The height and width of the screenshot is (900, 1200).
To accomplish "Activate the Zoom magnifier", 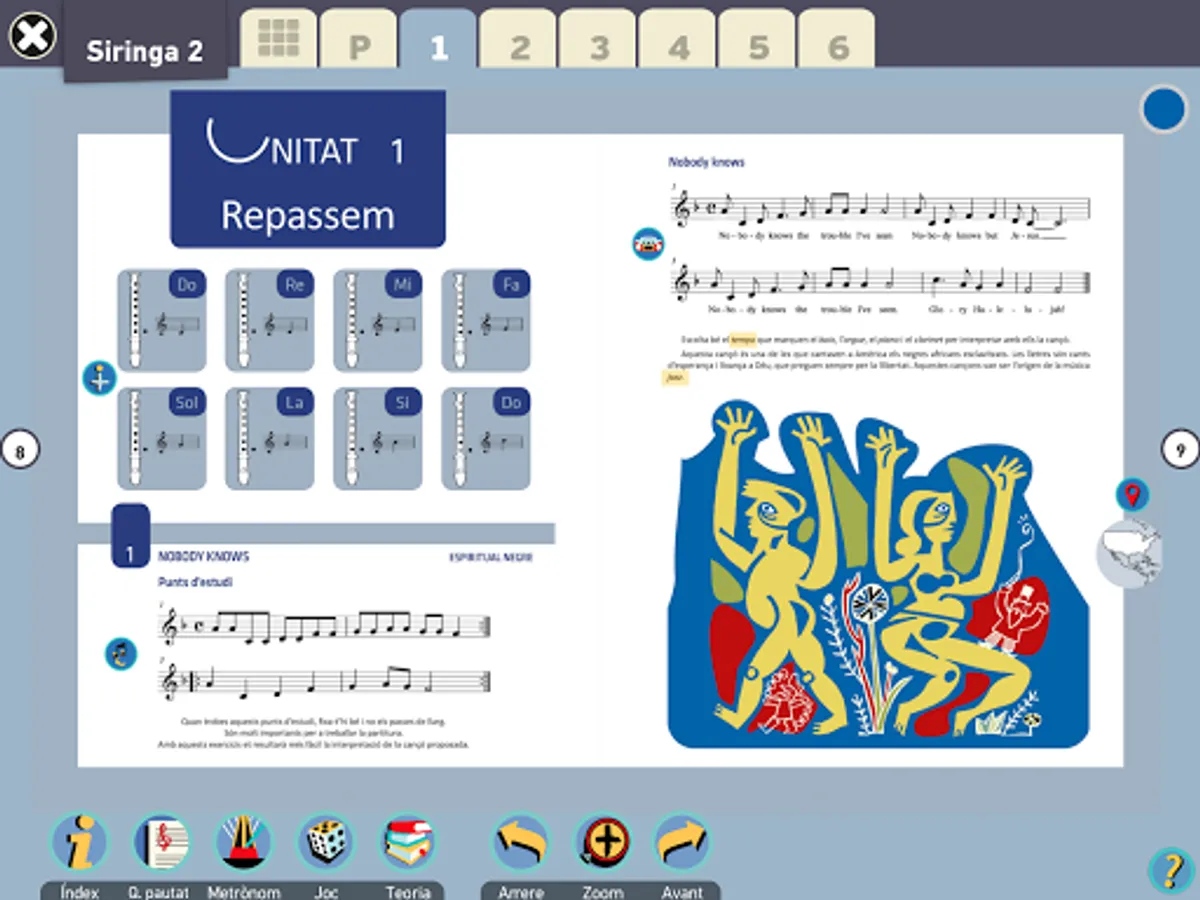I will point(602,843).
